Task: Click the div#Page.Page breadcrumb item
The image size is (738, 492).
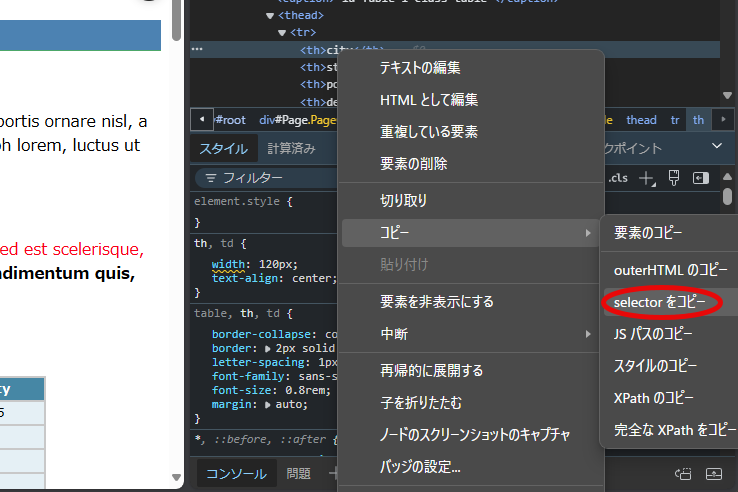Action: coord(298,120)
